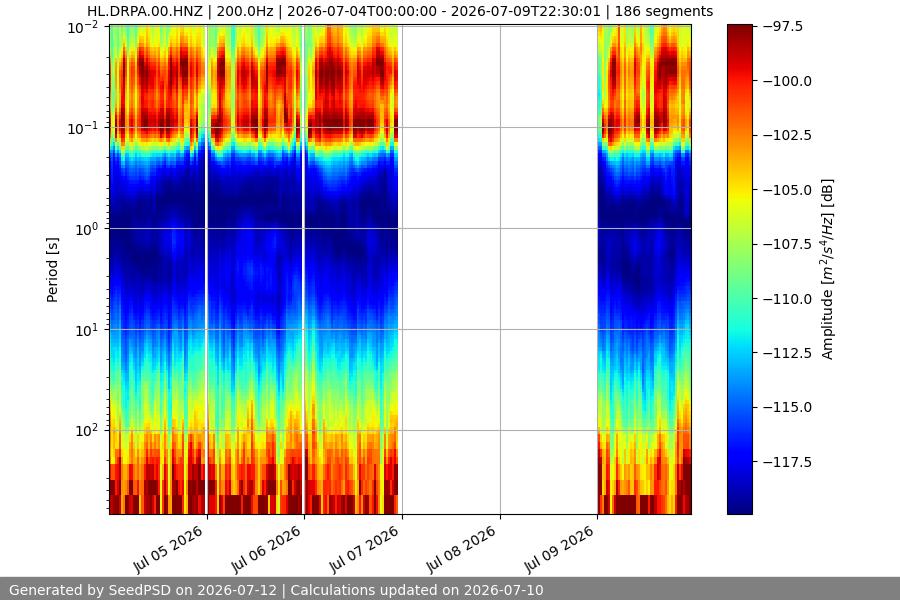Click the 10^2 period tick label
900x600 pixels.
(x=87, y=431)
